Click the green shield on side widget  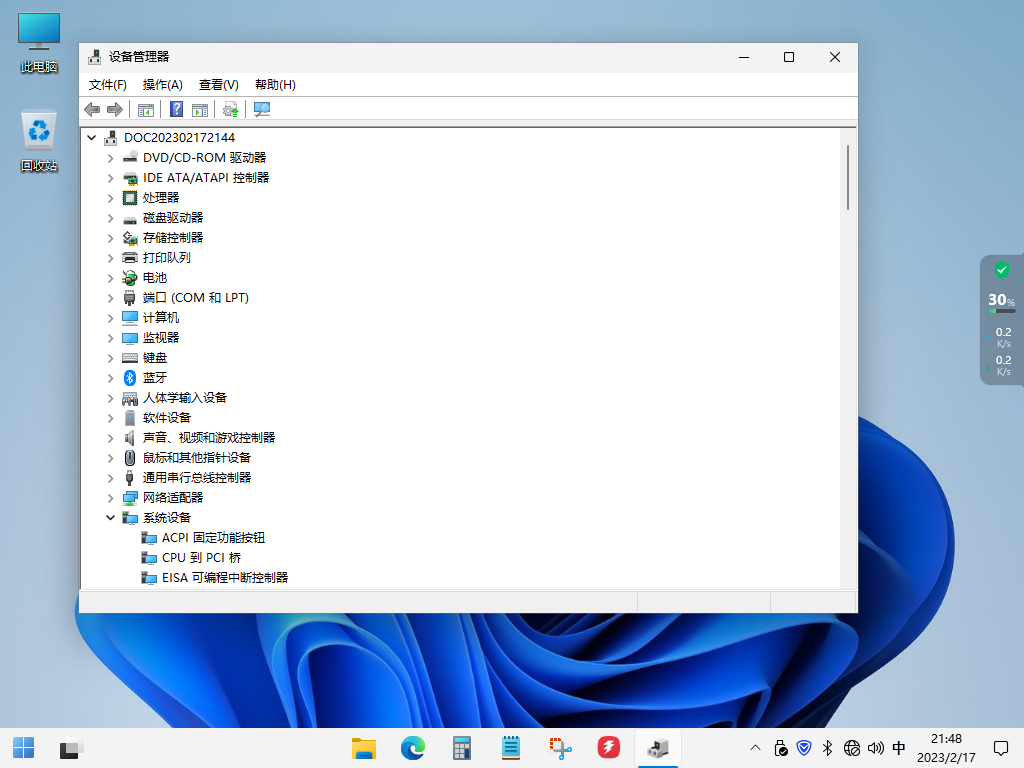(x=1002, y=270)
